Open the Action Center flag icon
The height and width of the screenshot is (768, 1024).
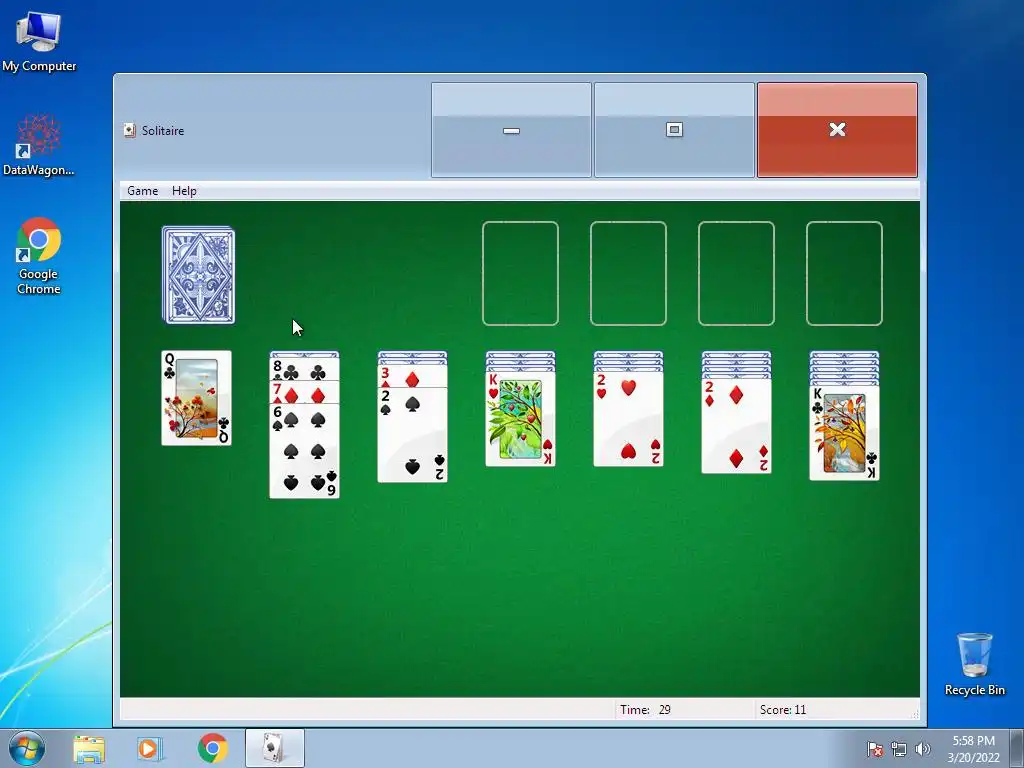(875, 749)
